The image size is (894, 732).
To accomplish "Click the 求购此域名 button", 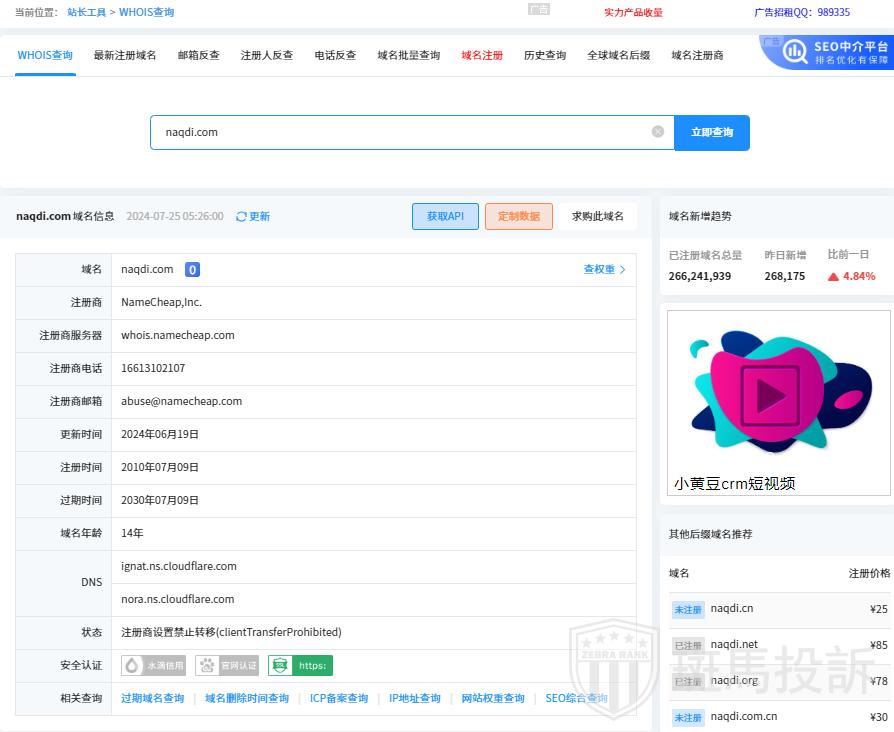I will pos(597,217).
